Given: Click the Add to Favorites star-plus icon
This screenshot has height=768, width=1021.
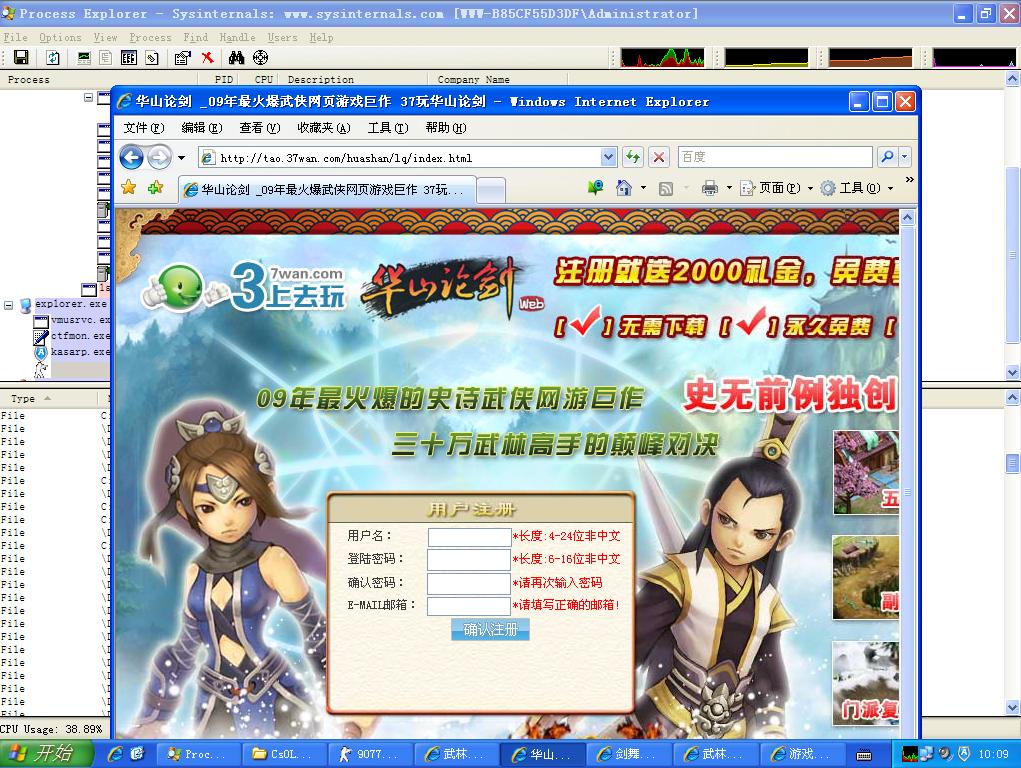Looking at the screenshot, I should [156, 188].
